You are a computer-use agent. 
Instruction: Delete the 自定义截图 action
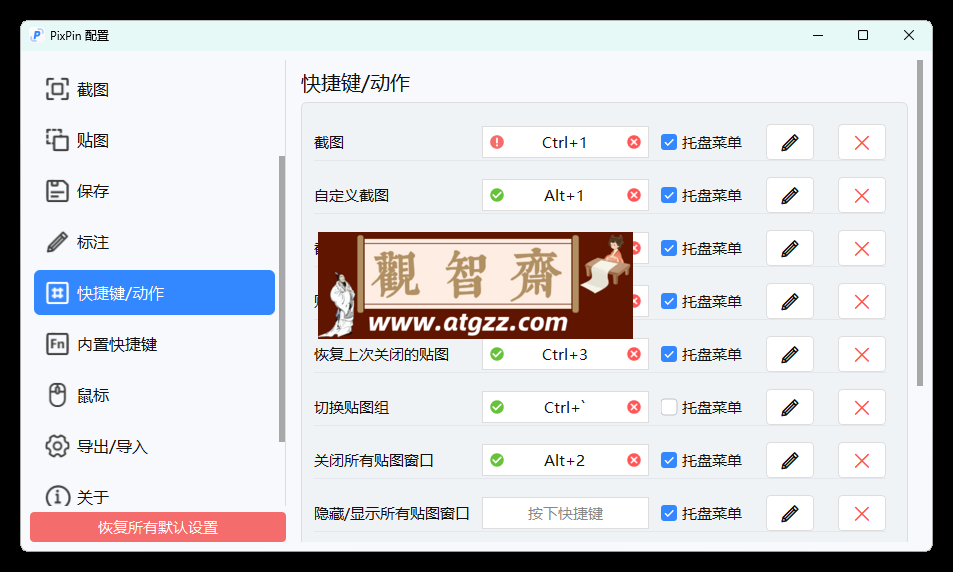tap(862, 195)
